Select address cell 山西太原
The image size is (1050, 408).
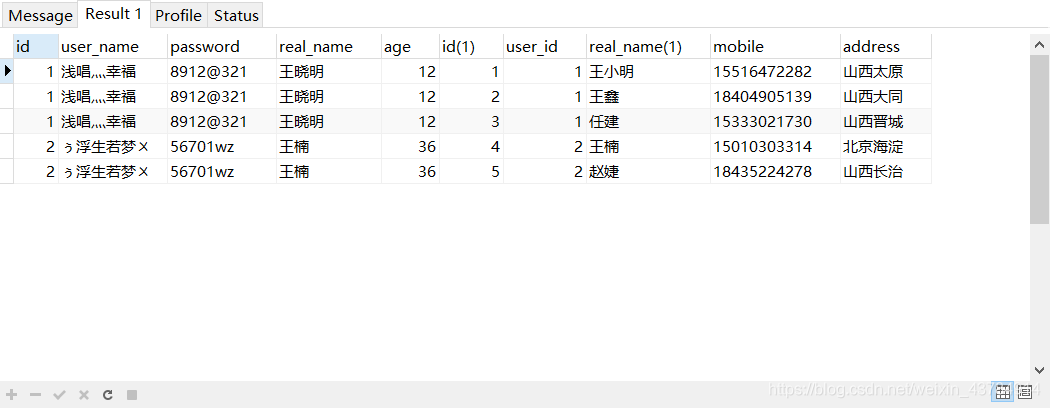point(886,72)
